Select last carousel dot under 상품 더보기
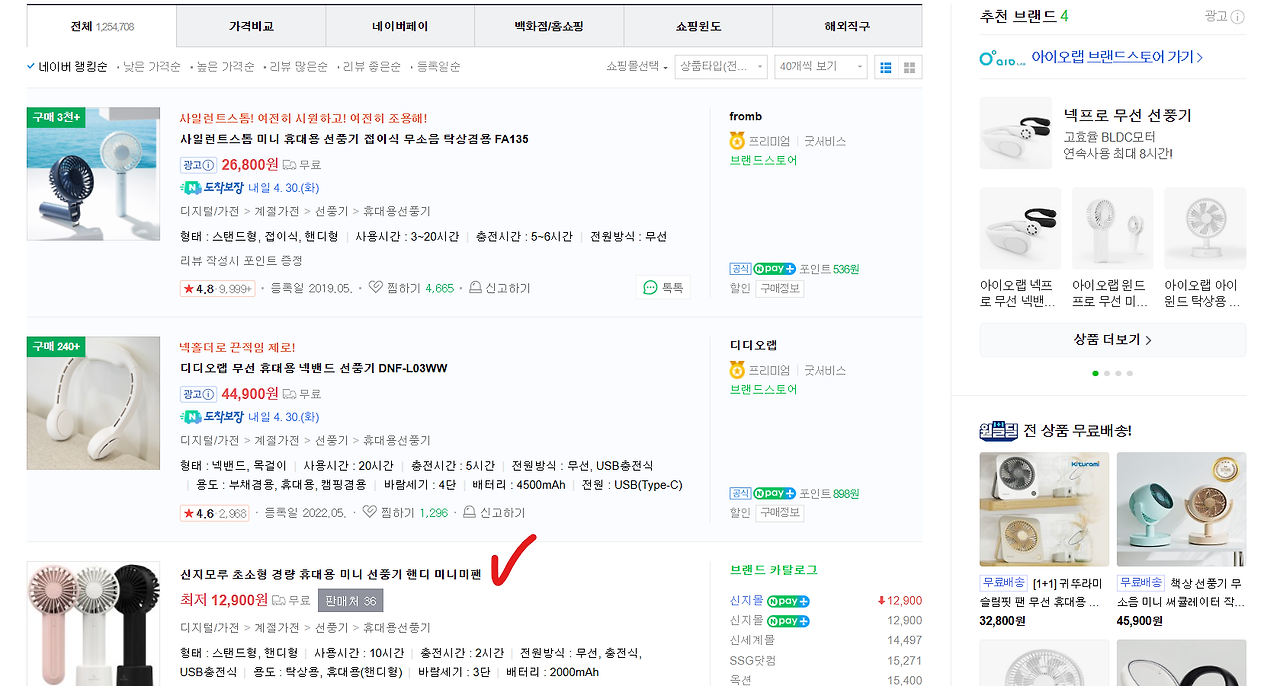Screen dimensions: 1280x686 coord(1130,373)
